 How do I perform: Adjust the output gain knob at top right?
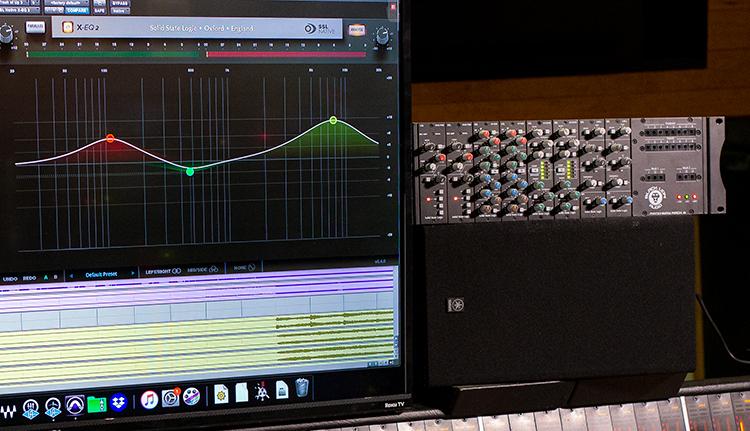pos(382,36)
